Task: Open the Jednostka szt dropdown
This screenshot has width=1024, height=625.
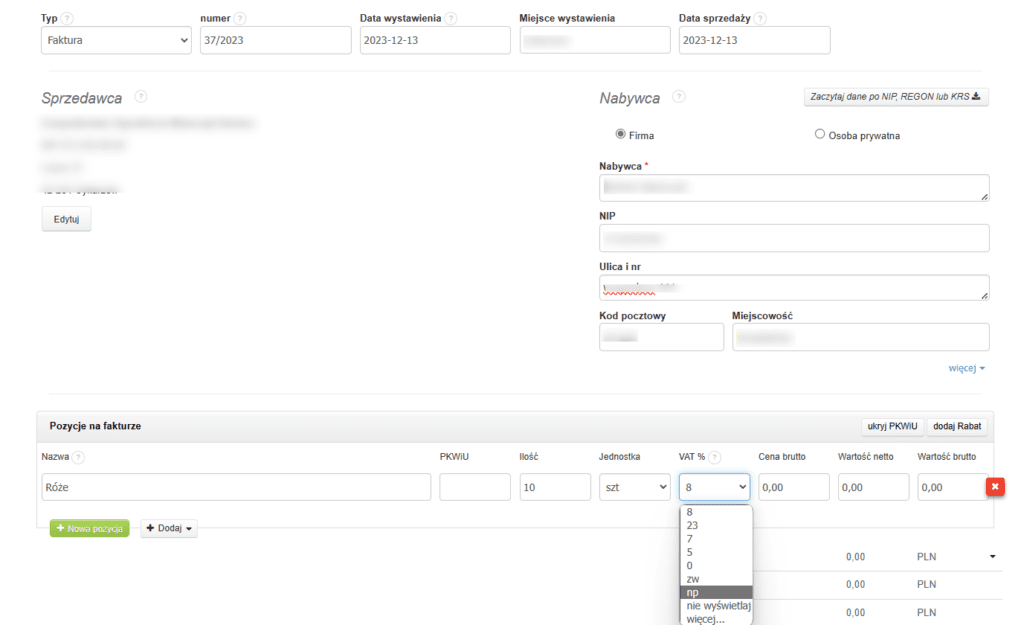Action: click(634, 487)
